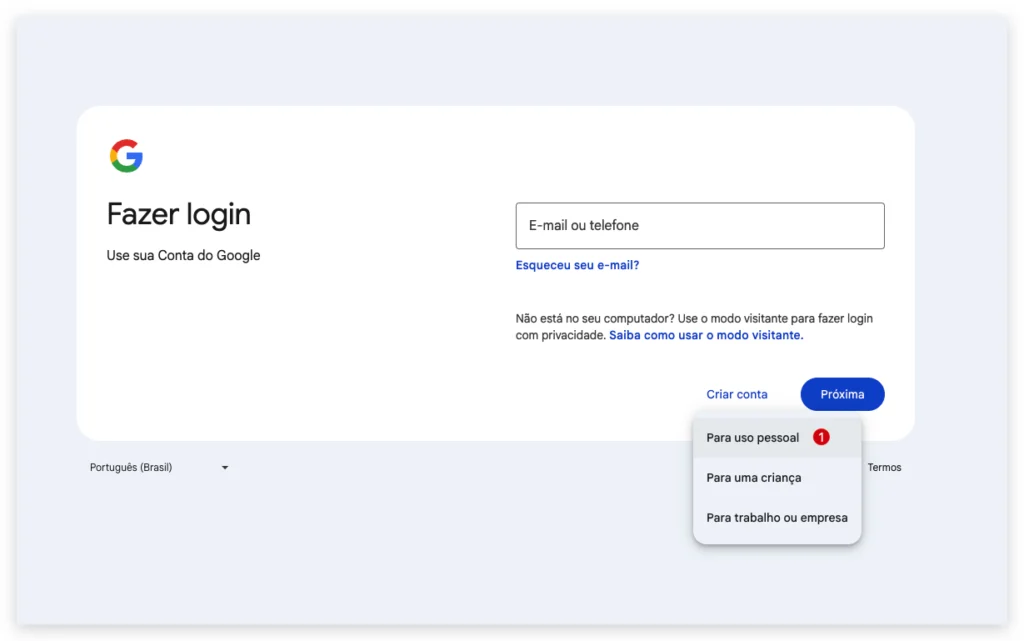Click the Google logo icon
This screenshot has width=1024, height=641.
coord(126,155)
